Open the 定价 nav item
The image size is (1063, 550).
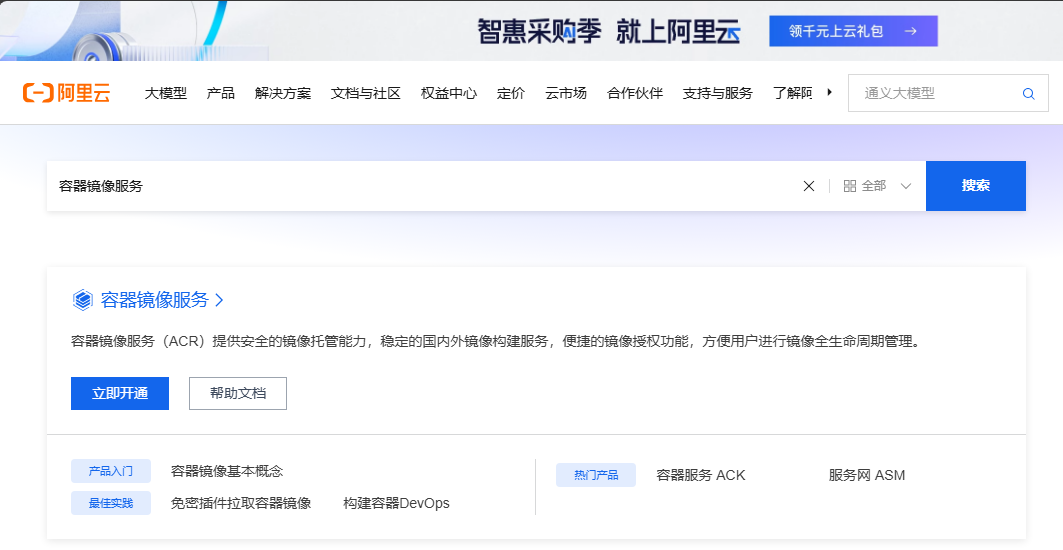pos(510,94)
